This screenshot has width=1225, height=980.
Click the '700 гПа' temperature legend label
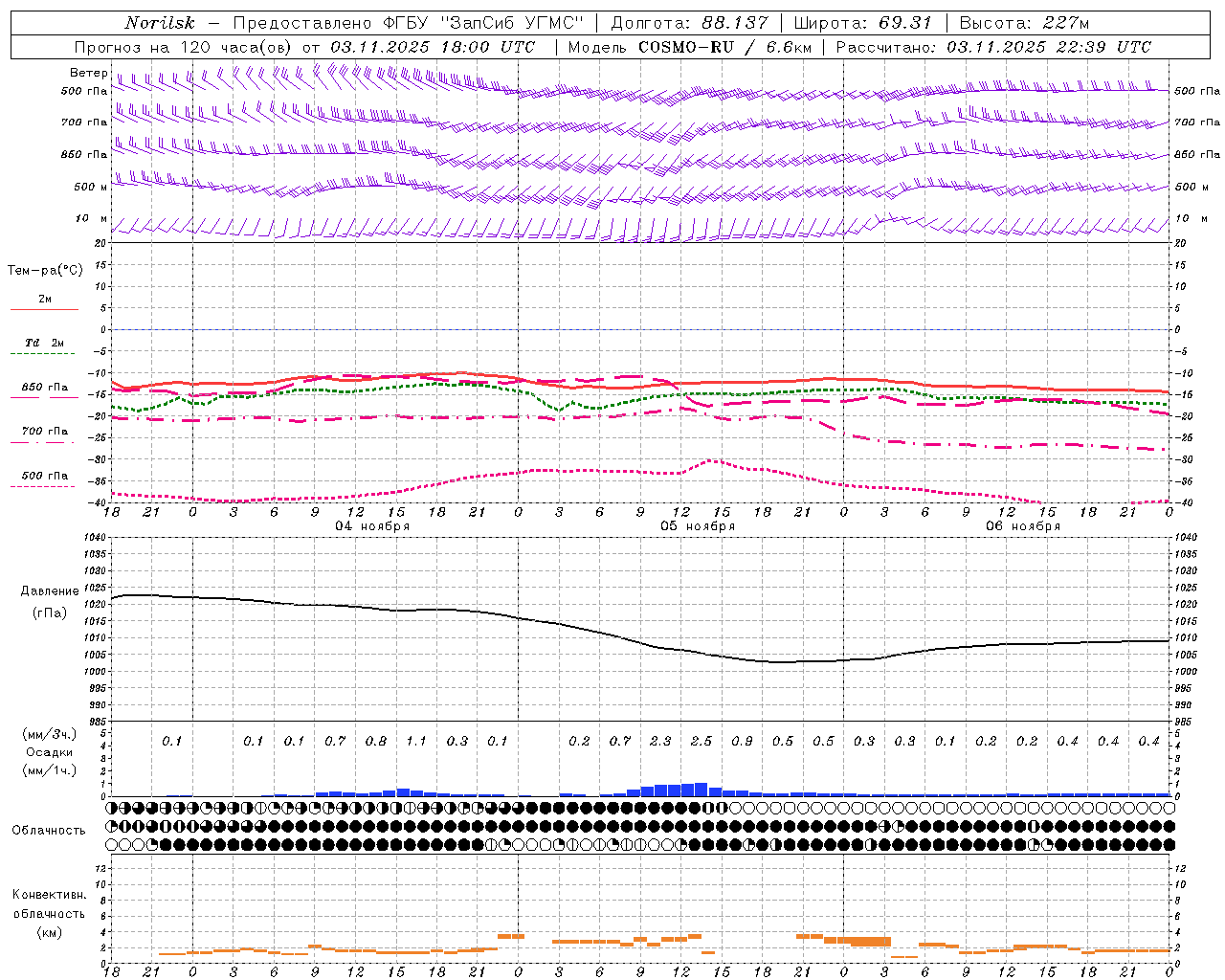[x=45, y=432]
